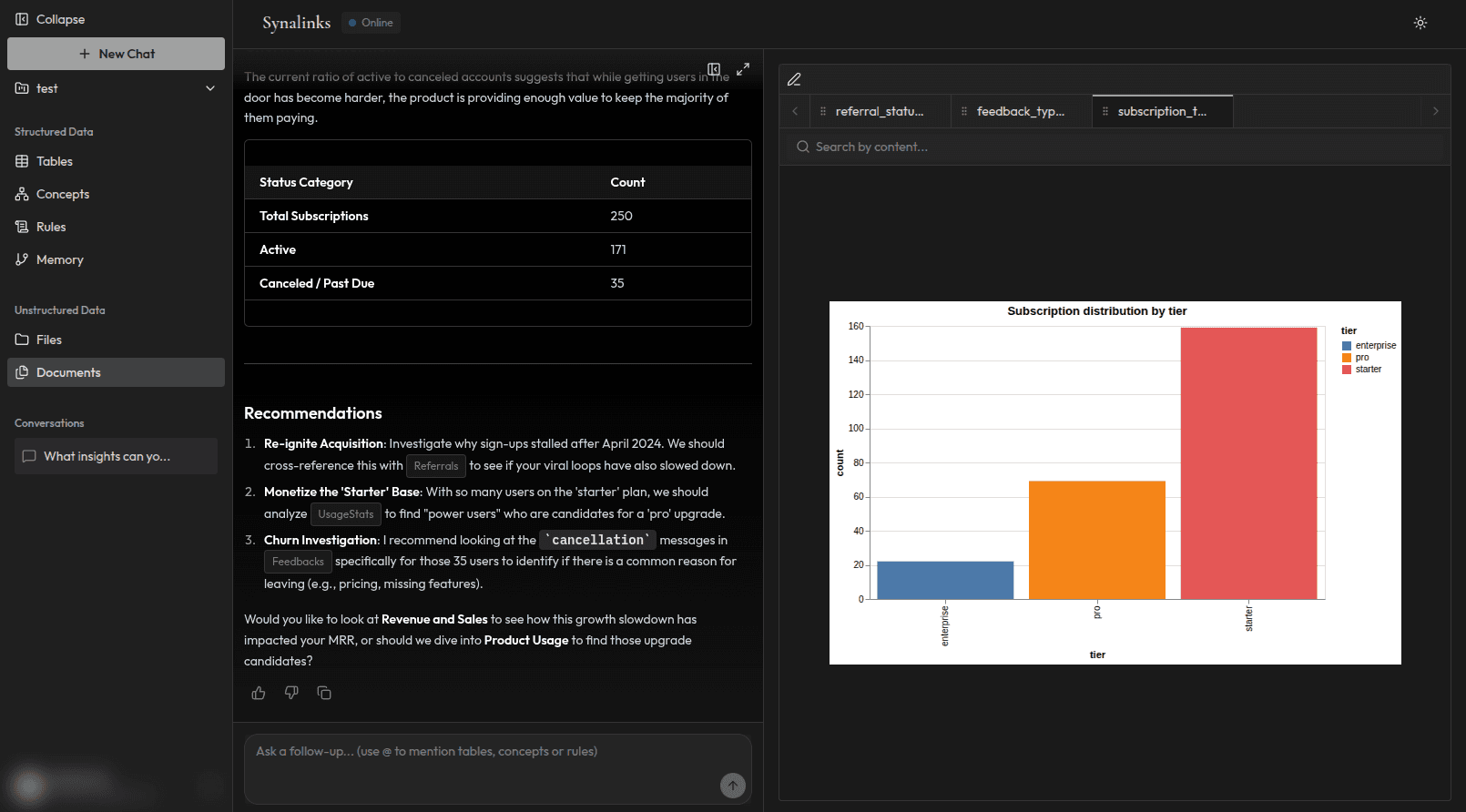Click the enterprise blue legend swatch
This screenshot has height=812, width=1466.
pyautogui.click(x=1347, y=346)
